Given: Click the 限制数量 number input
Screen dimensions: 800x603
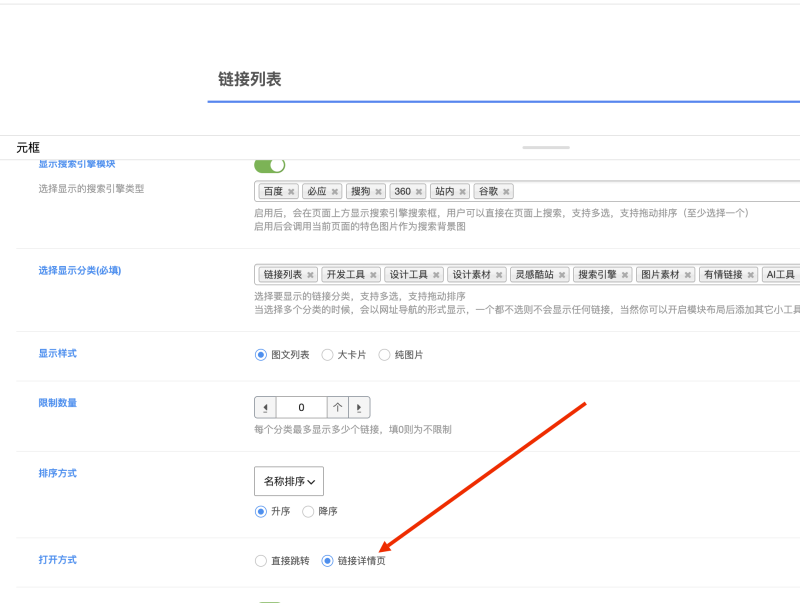Looking at the screenshot, I should [x=301, y=408].
